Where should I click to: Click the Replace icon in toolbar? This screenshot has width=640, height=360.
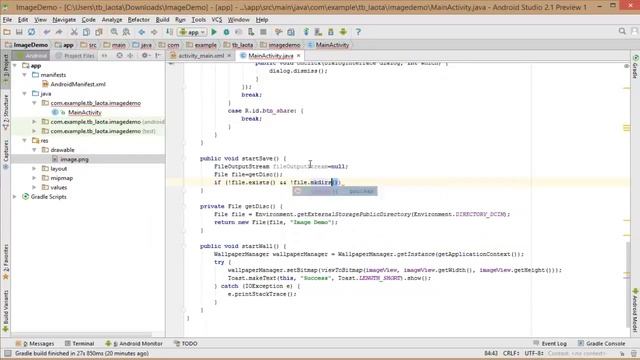(x=127, y=32)
